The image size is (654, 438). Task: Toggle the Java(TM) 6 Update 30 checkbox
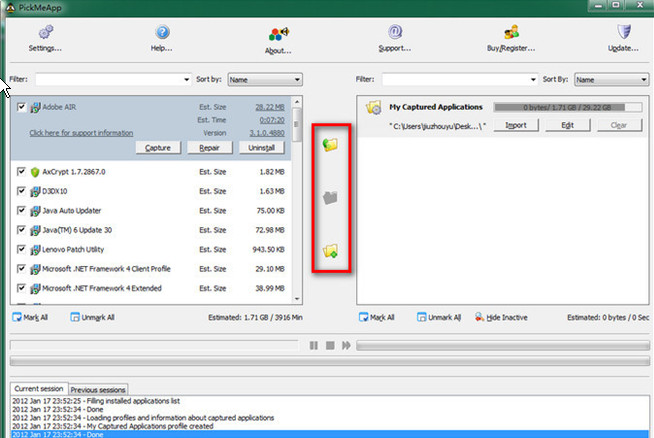tap(21, 230)
